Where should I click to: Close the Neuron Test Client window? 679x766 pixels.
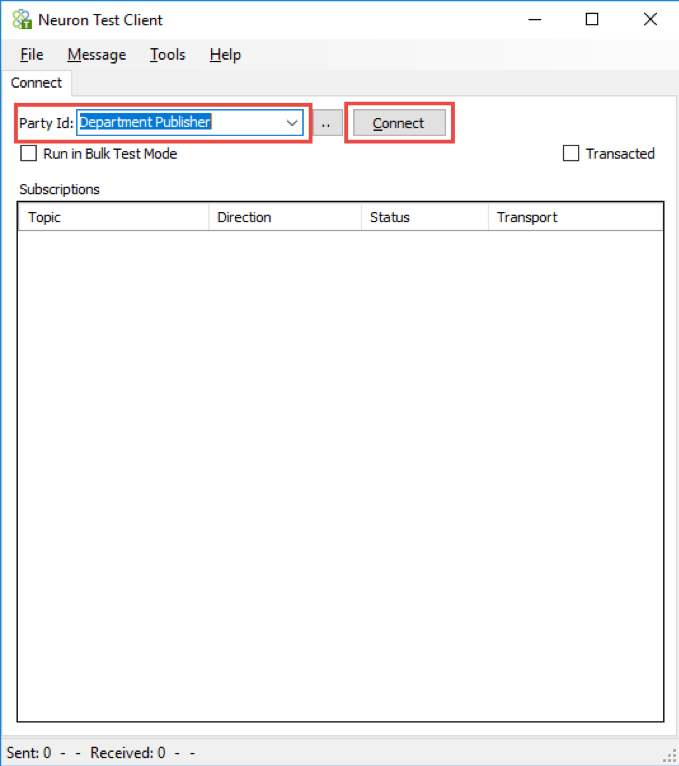650,20
